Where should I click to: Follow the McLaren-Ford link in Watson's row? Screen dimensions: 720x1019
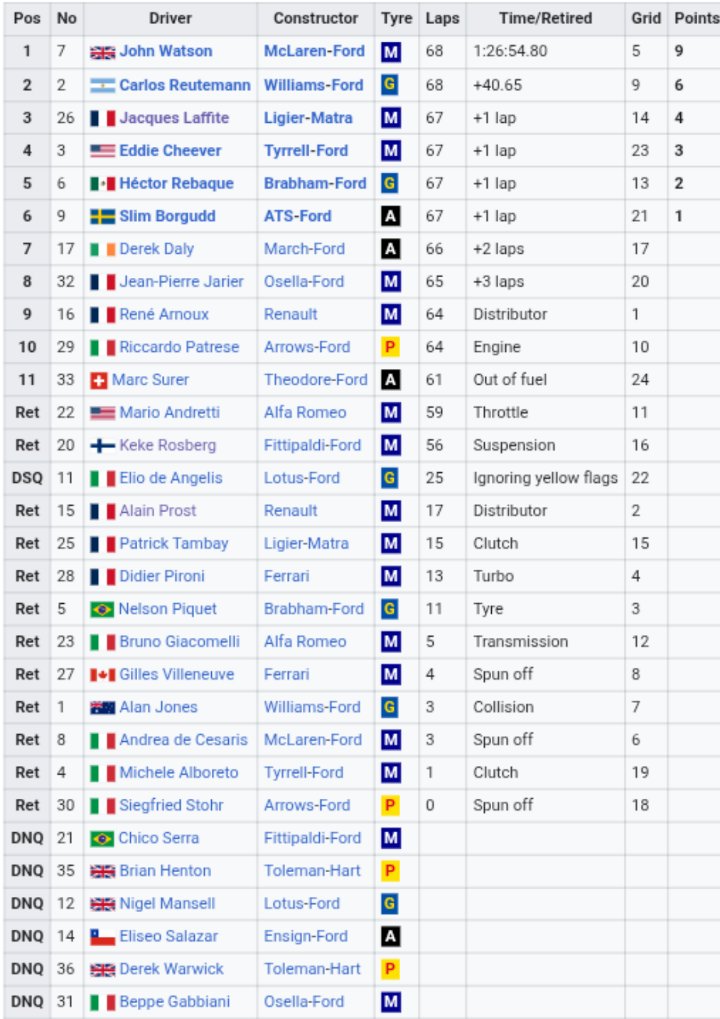(x=315, y=51)
